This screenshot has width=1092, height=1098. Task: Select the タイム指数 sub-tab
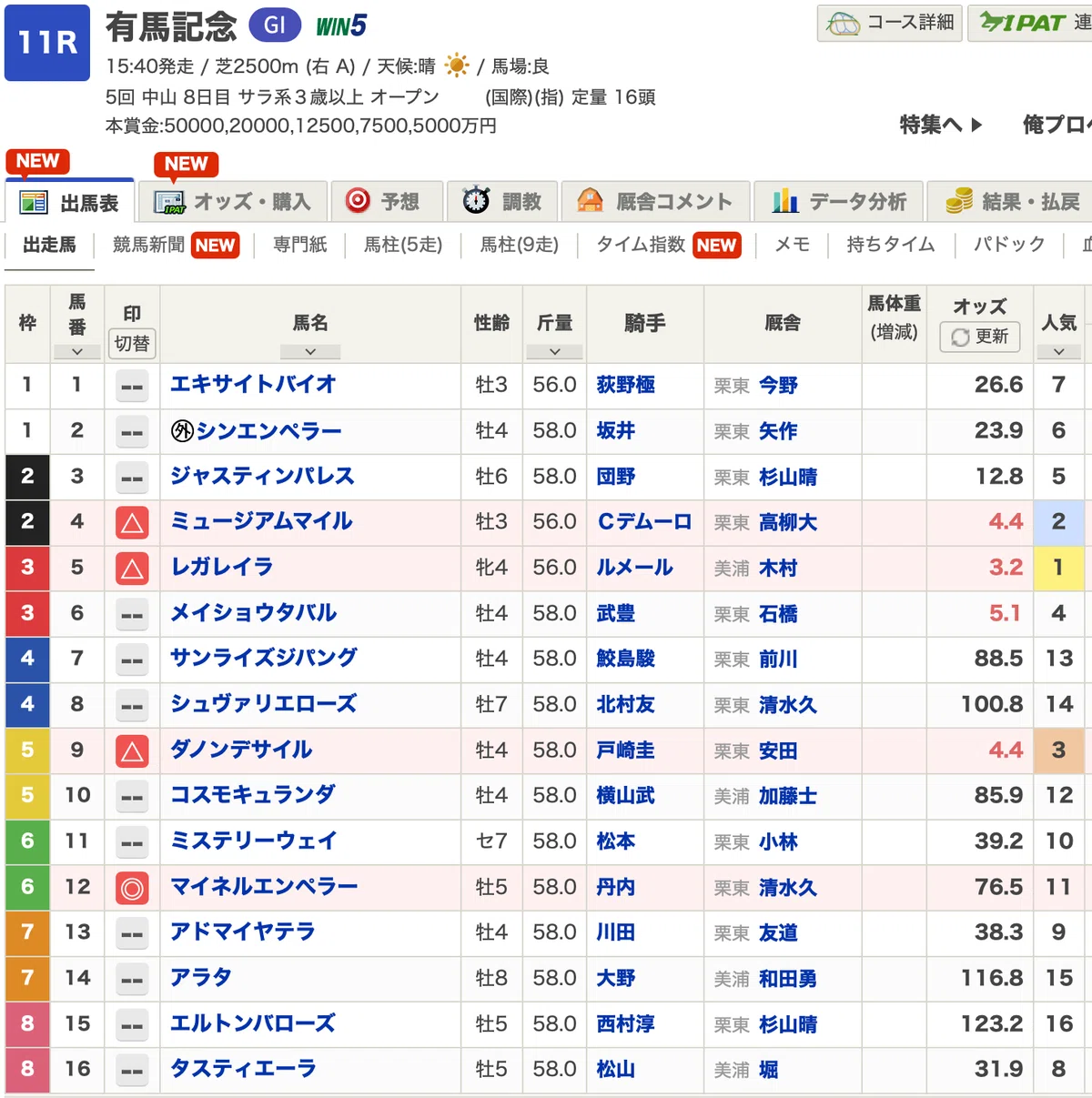(669, 245)
